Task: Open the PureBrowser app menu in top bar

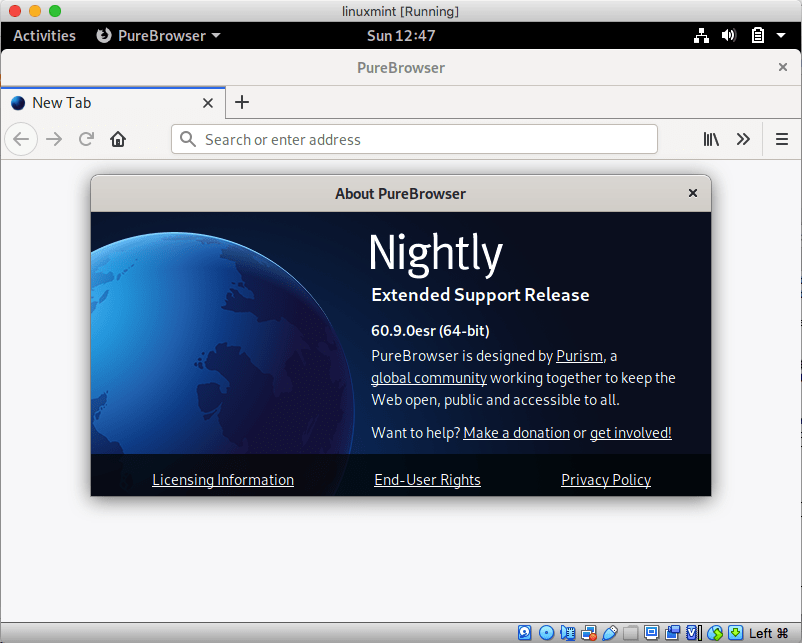Action: coord(159,36)
